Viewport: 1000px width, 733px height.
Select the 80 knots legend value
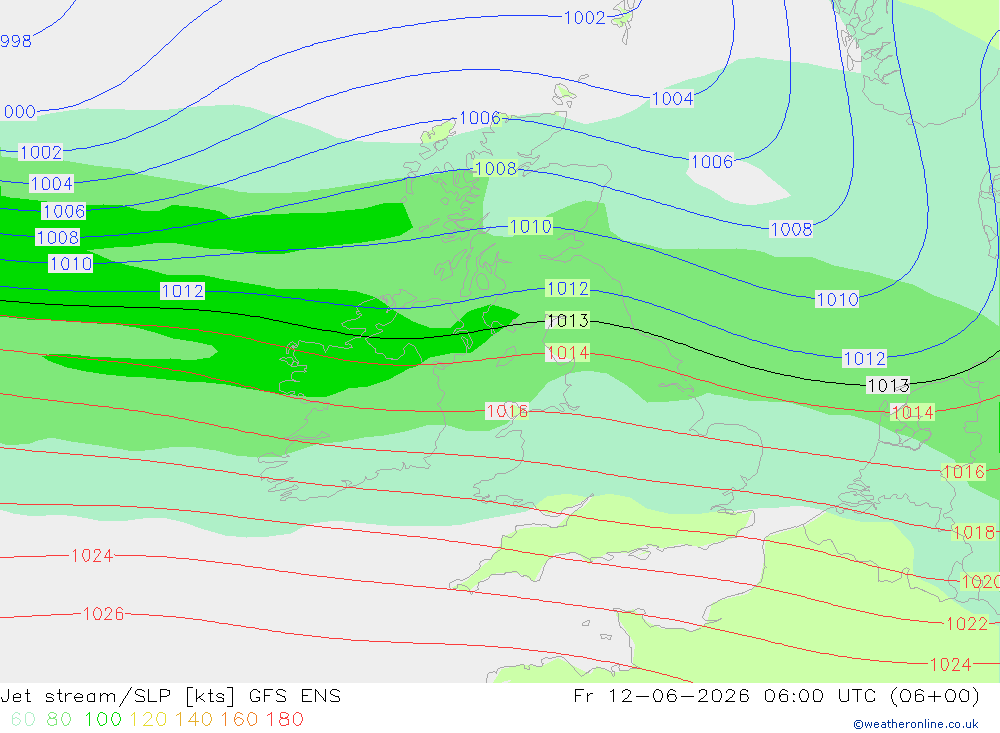[59, 719]
